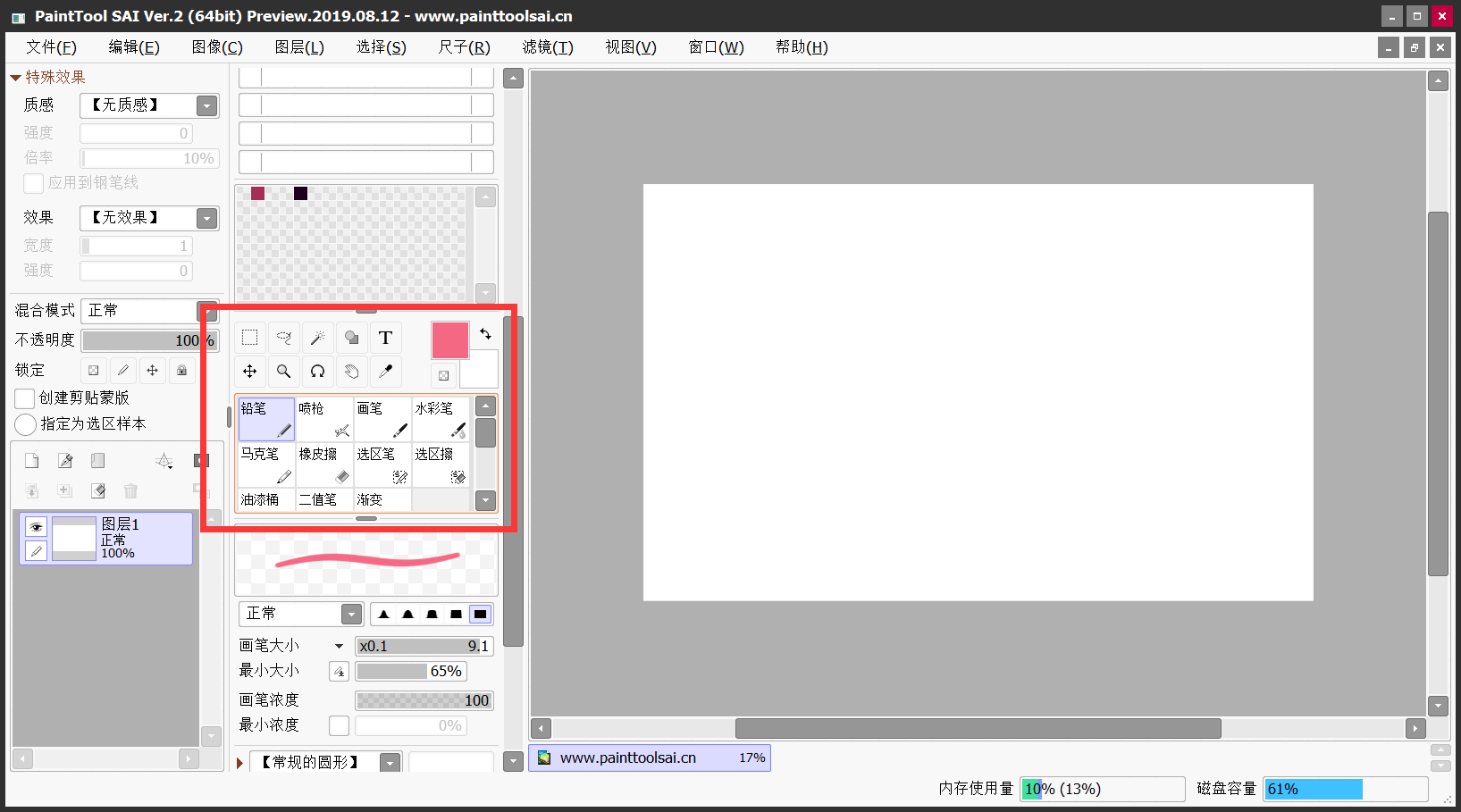Toggle the lock painting pencil button
This screenshot has height=812, width=1461.
tap(122, 370)
